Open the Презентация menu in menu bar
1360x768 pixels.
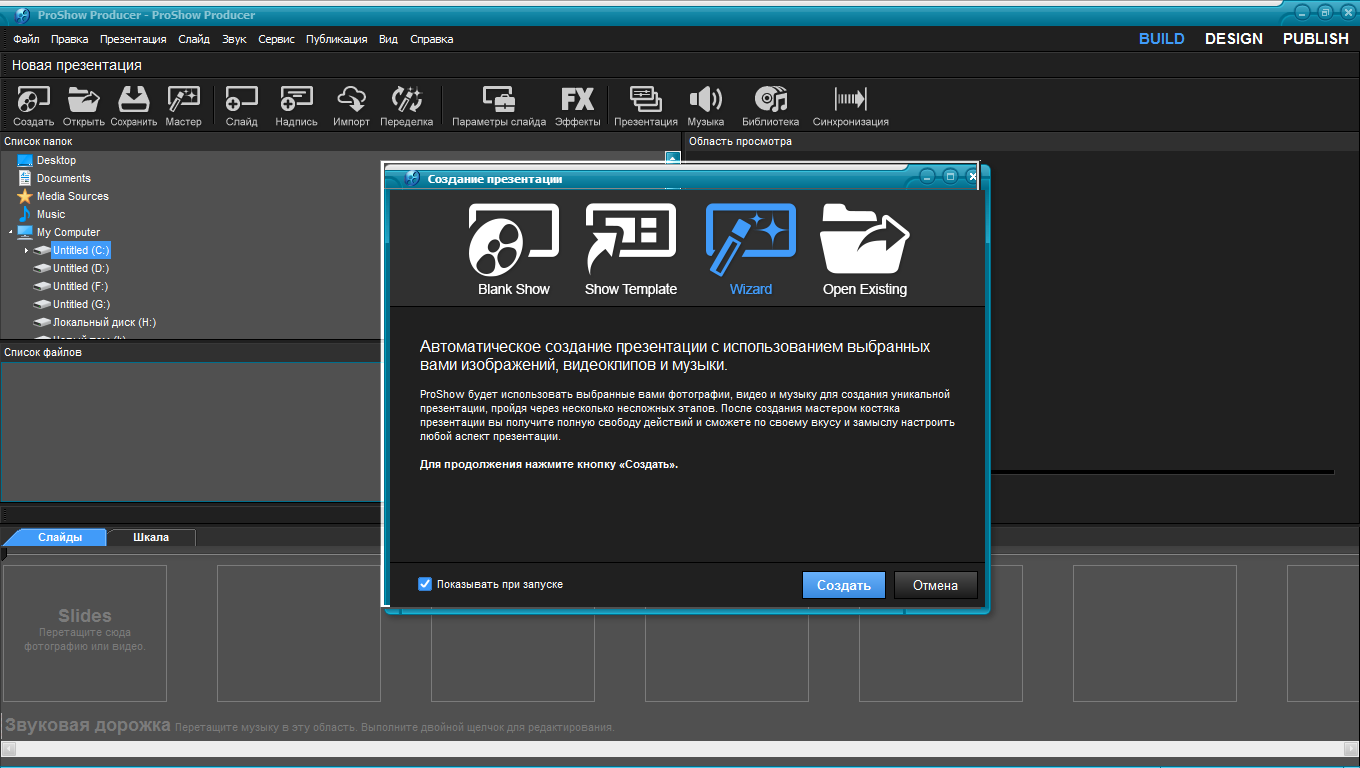133,39
